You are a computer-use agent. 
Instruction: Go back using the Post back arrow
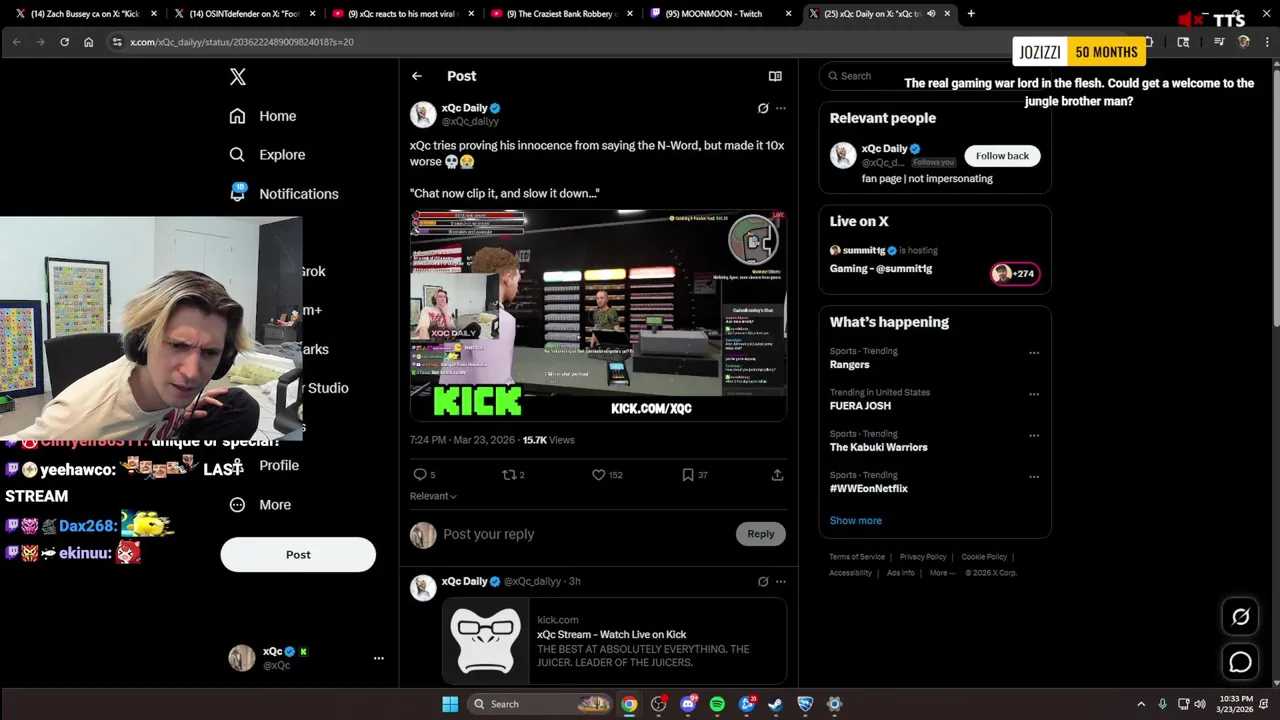pyautogui.click(x=417, y=76)
